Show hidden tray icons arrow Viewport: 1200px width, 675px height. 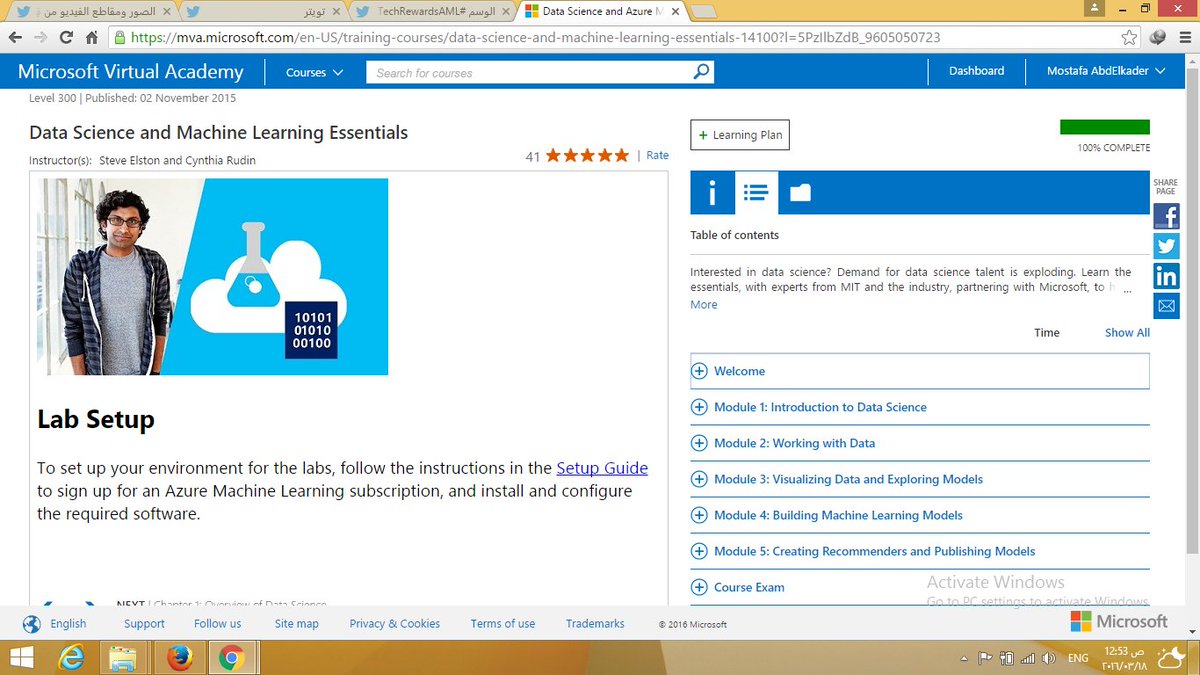[962, 658]
